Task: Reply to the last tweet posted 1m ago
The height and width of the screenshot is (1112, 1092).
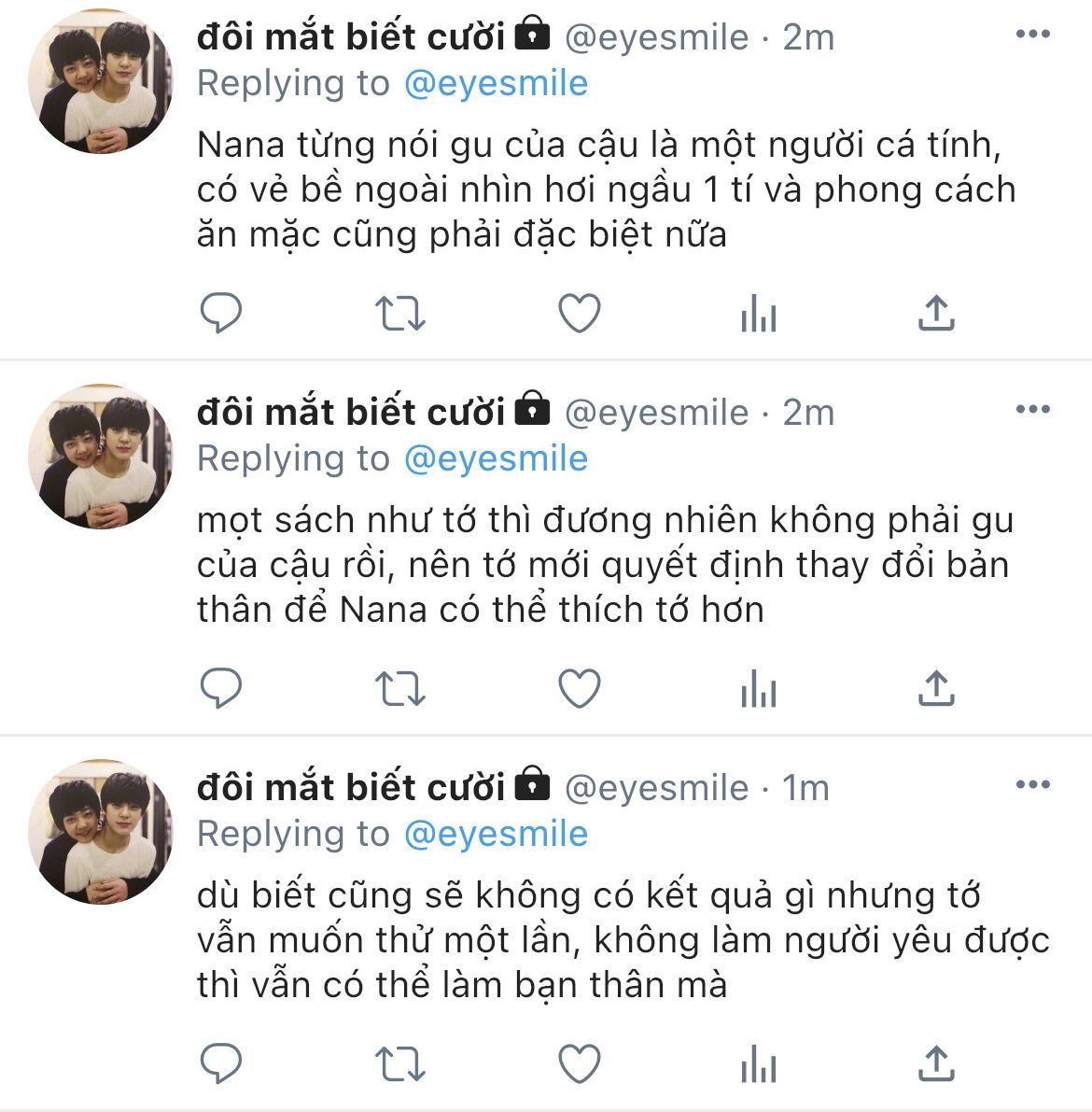Action: [221, 1063]
